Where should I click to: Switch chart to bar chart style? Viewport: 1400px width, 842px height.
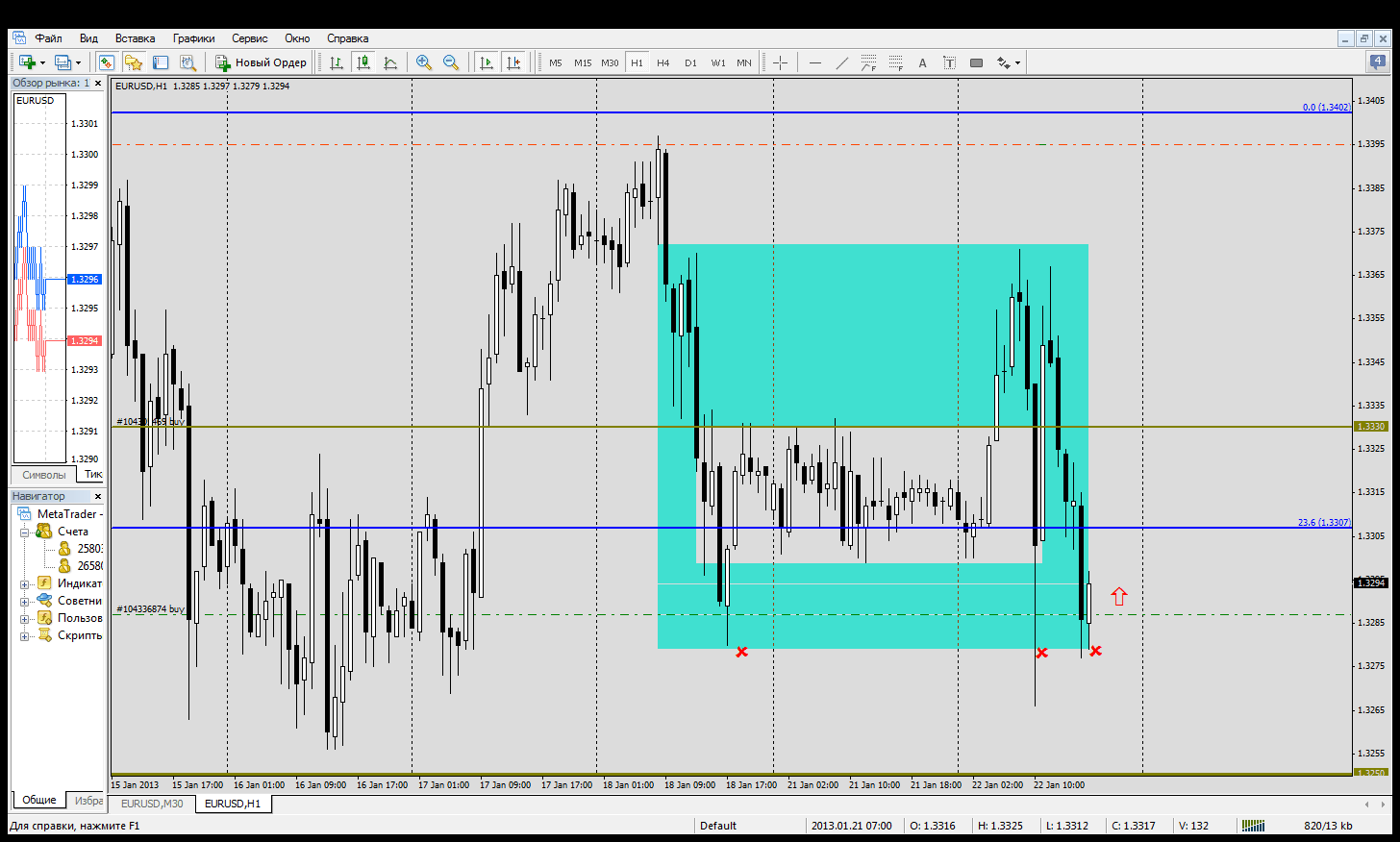(x=337, y=62)
